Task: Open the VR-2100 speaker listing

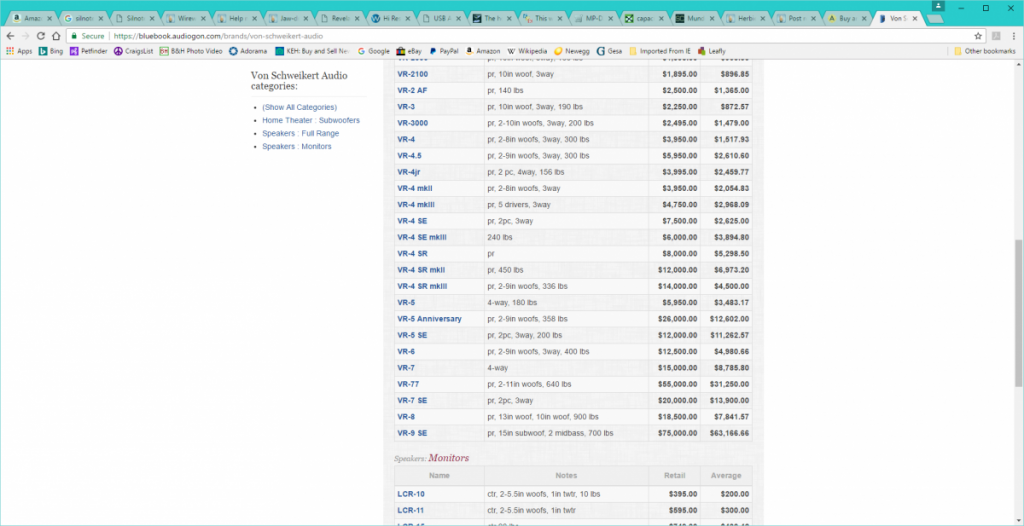Action: 412,74
